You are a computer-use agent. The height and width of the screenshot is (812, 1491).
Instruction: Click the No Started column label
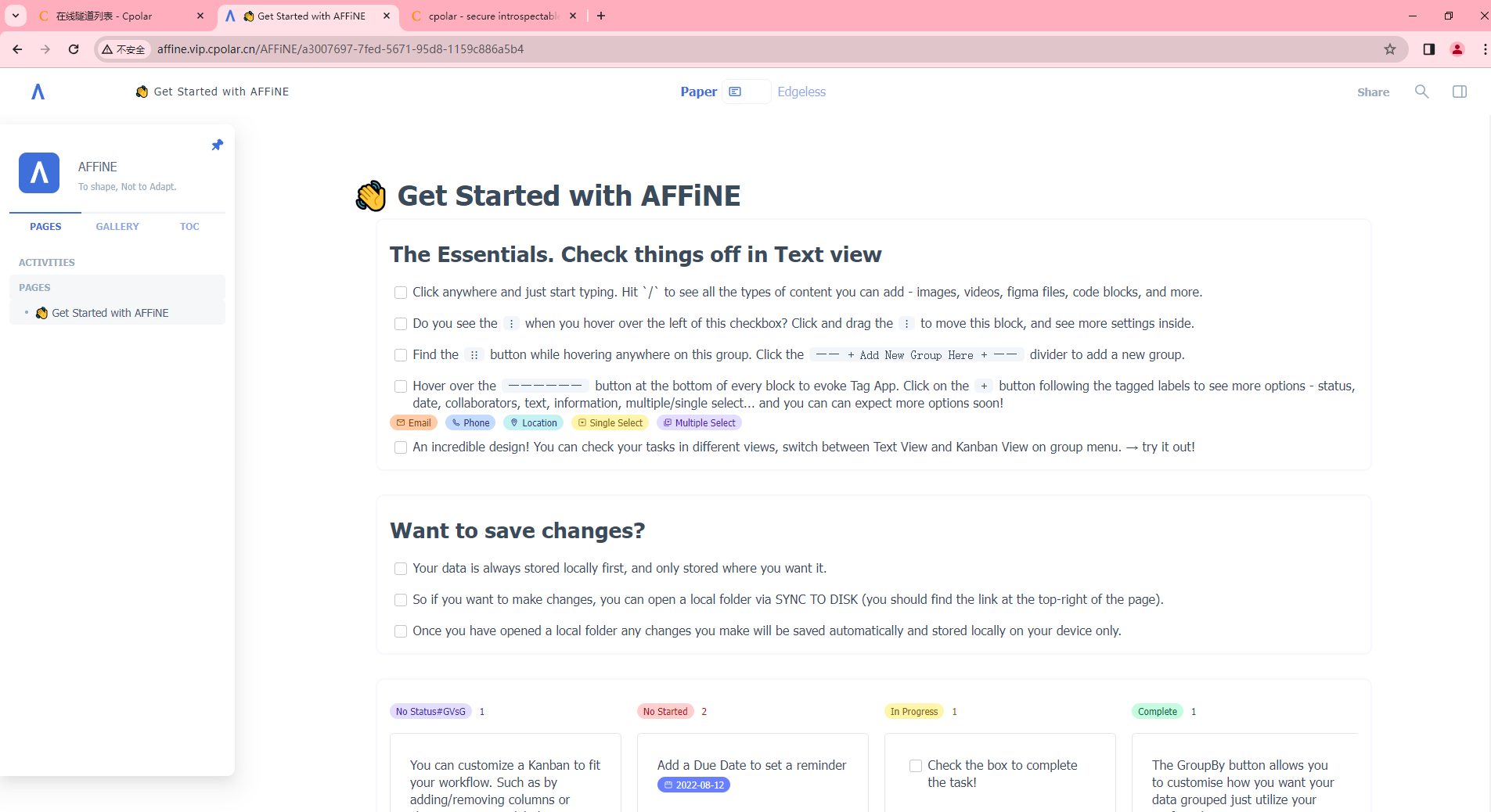[x=665, y=711]
